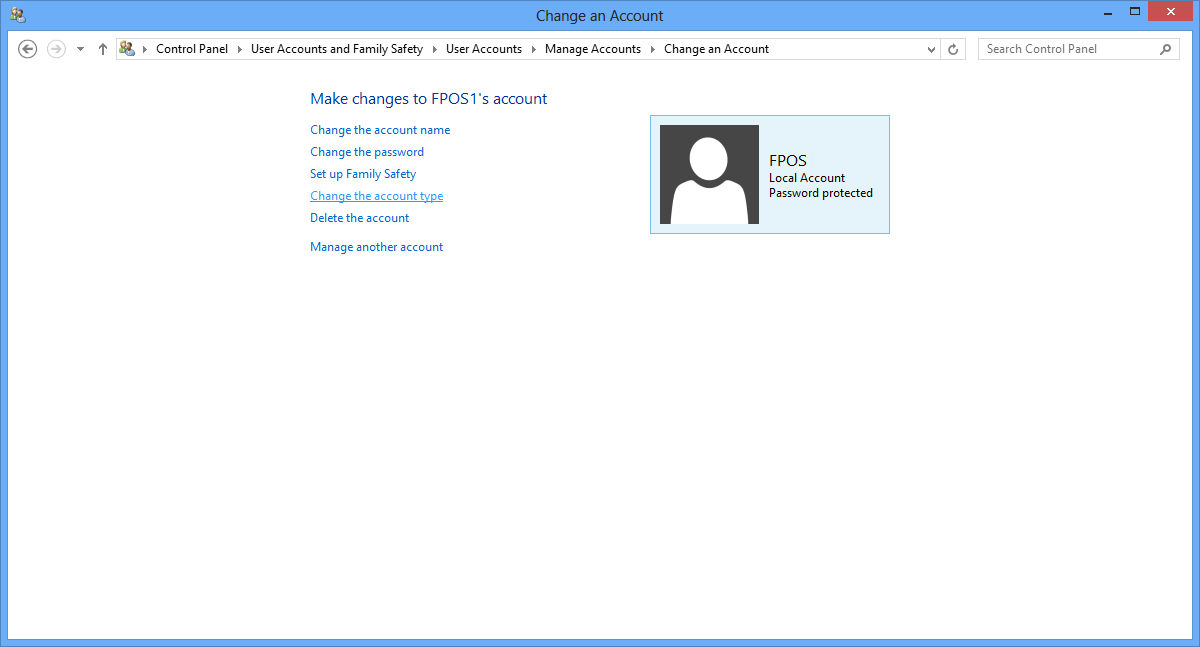
Task: Click the Make changes to FPOS1's account heading
Action: 429,99
